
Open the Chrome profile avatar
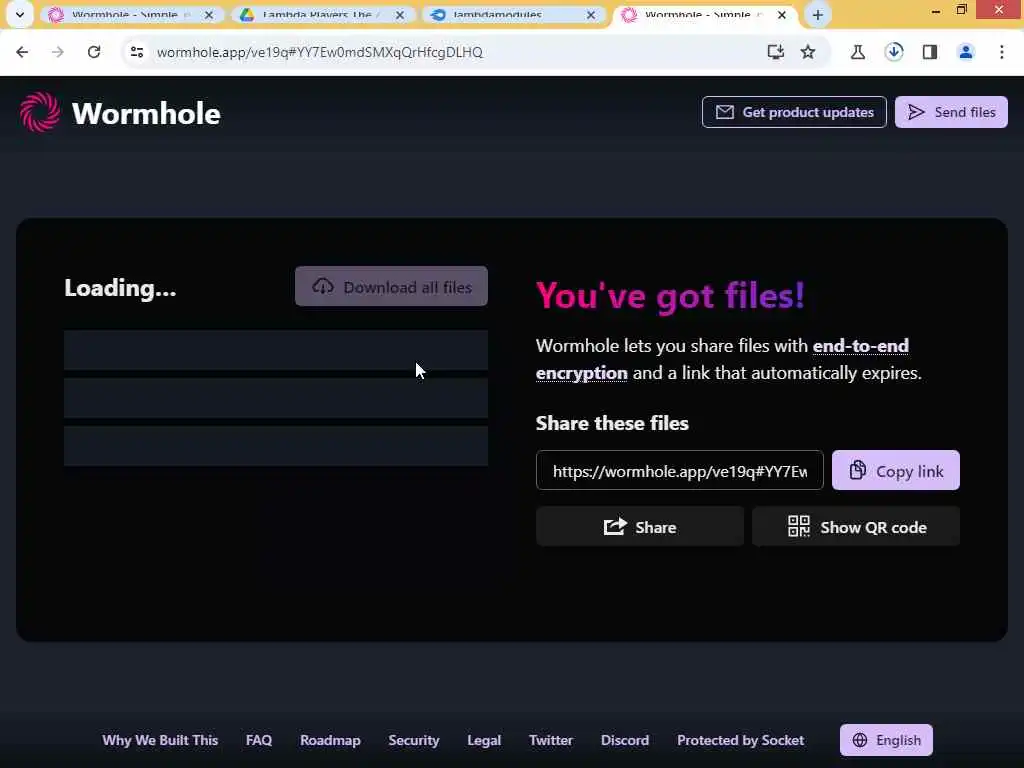click(x=966, y=52)
